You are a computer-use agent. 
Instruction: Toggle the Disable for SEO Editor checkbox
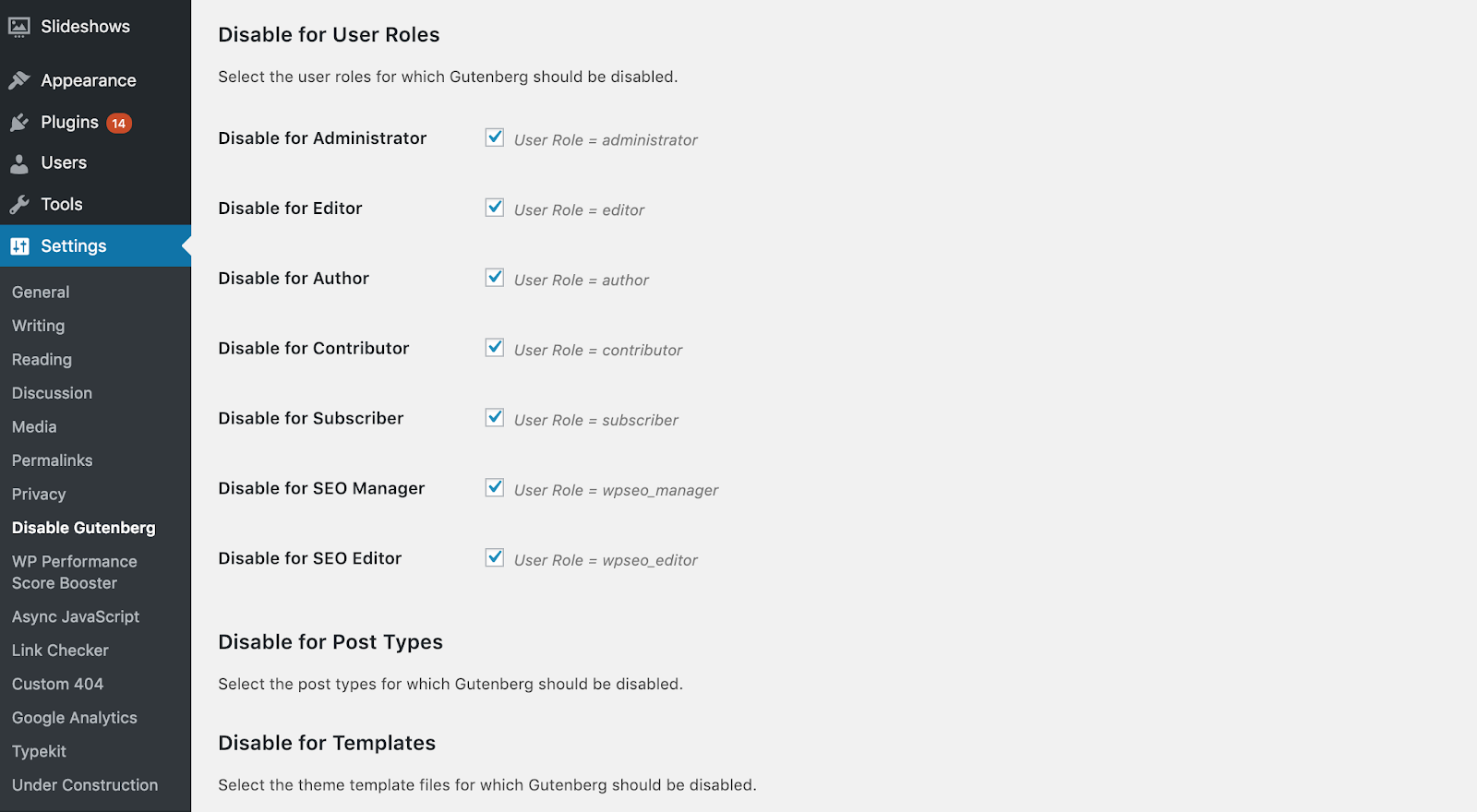coord(495,559)
